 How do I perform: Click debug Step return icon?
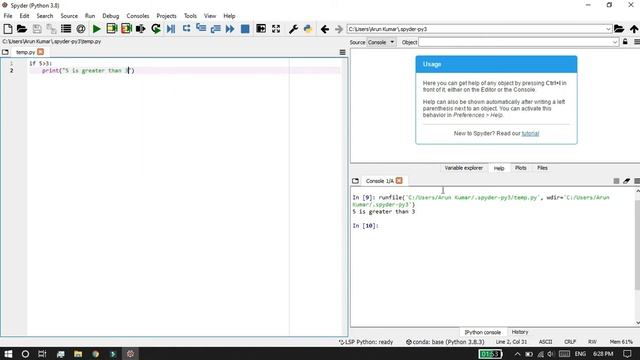tap(216, 29)
